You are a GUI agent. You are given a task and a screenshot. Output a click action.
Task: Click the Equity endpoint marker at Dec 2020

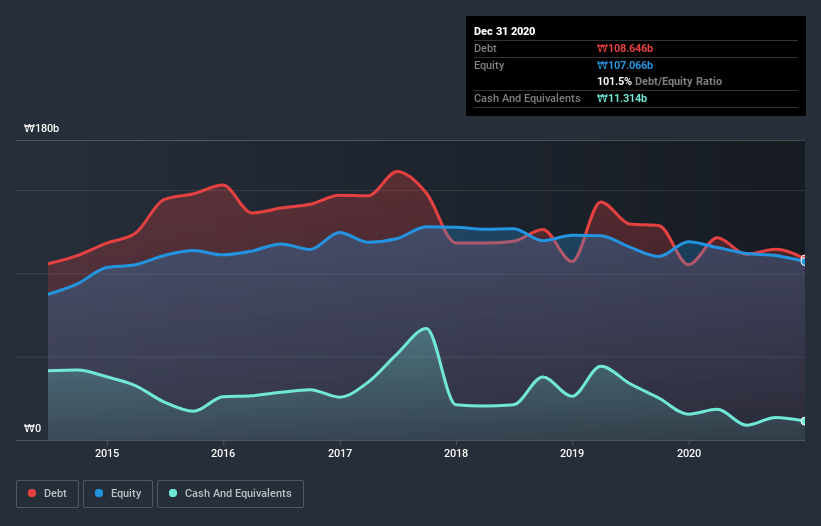click(x=804, y=261)
